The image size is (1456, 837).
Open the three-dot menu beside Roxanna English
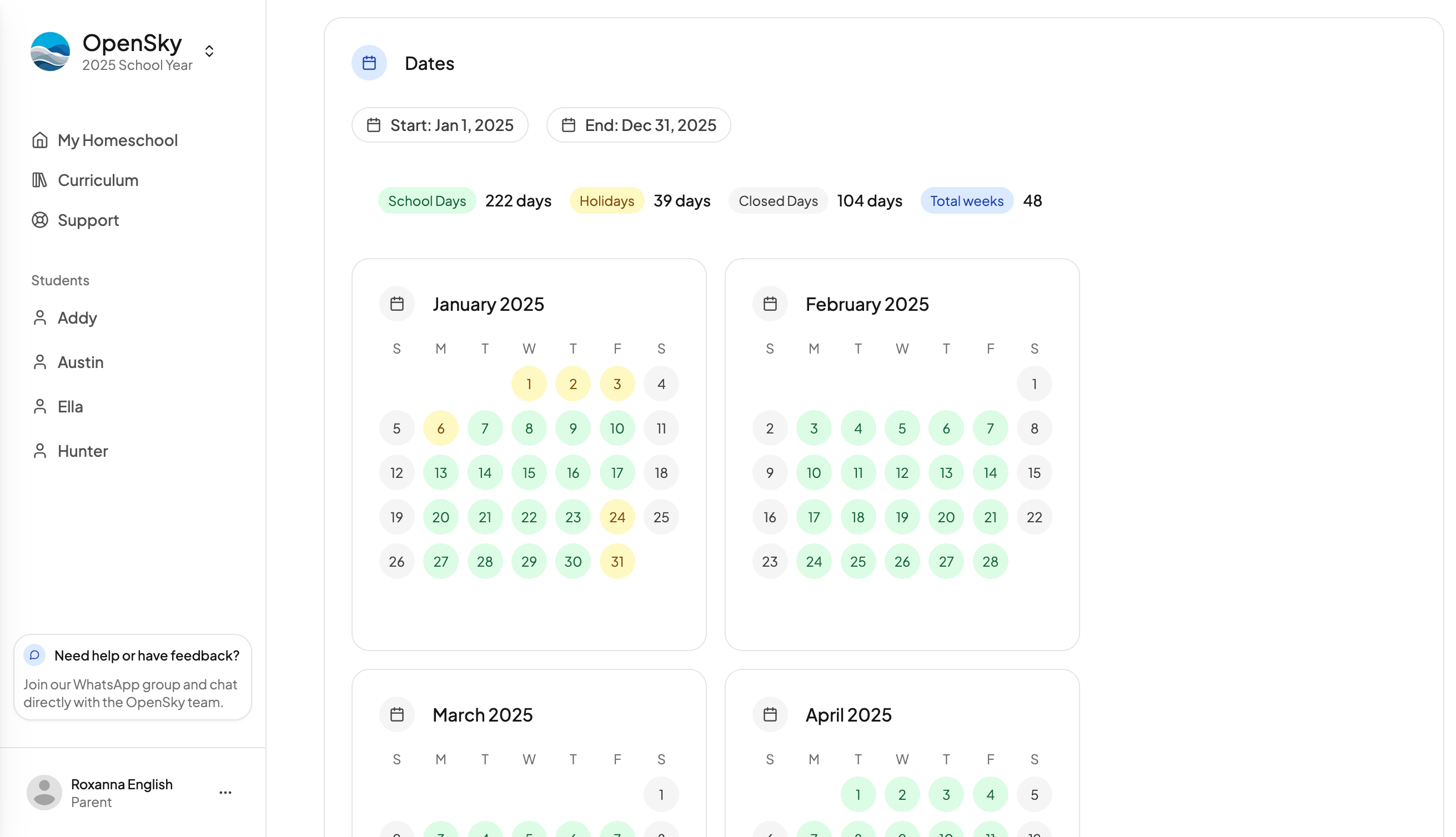(225, 792)
